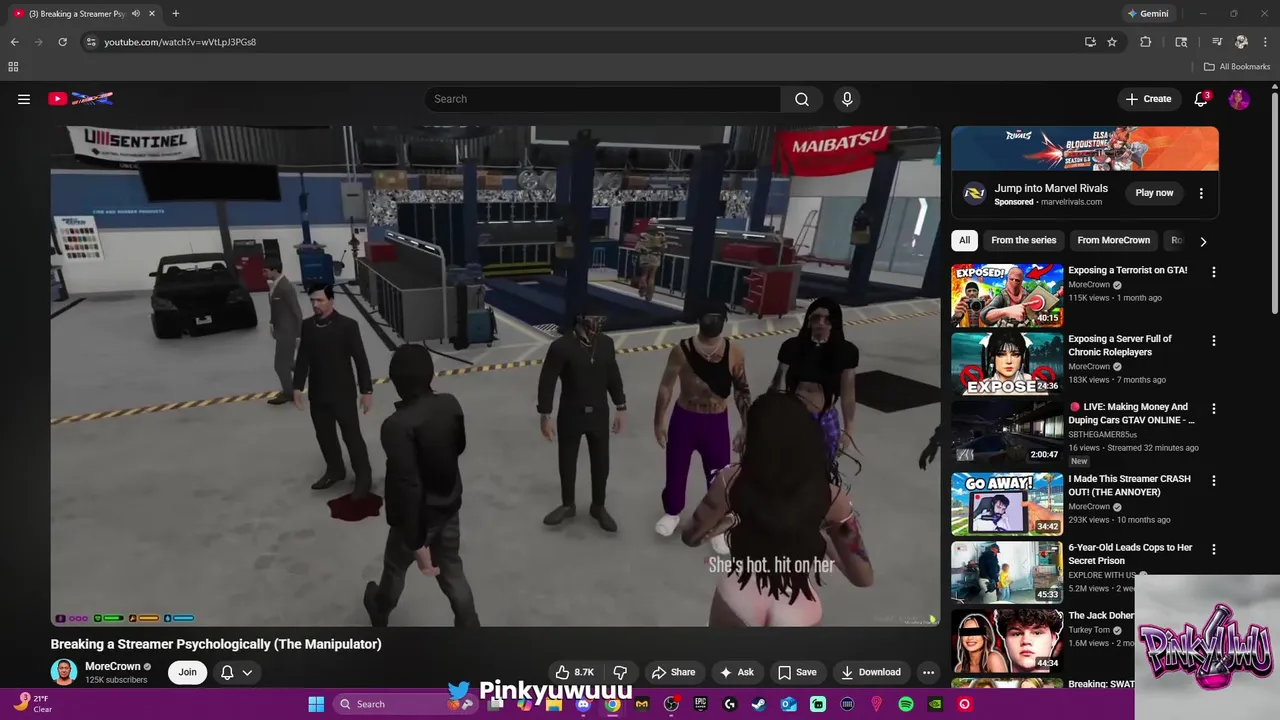This screenshot has width=1280, height=720.
Task: View site information icon in address bar
Action: [x=91, y=42]
